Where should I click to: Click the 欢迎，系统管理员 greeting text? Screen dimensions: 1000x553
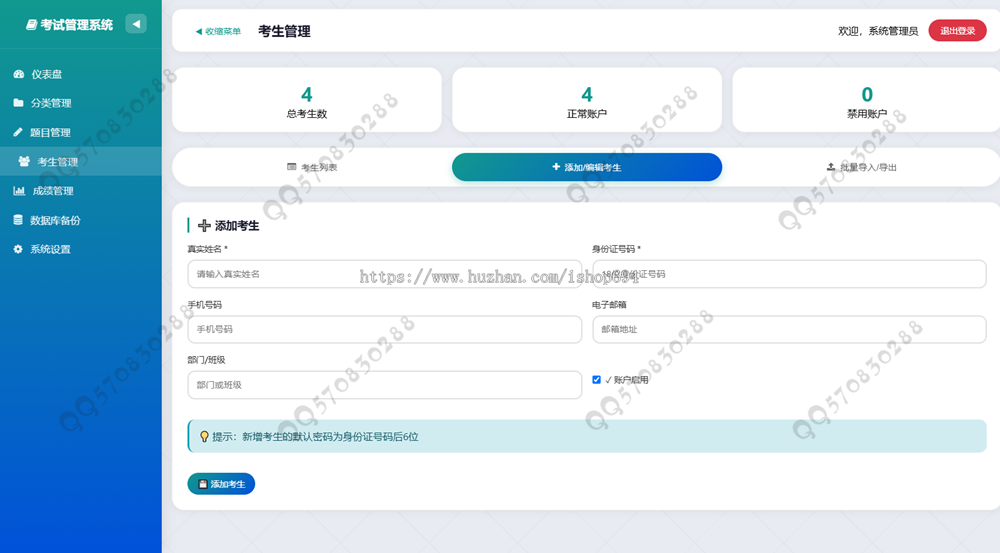click(x=878, y=31)
